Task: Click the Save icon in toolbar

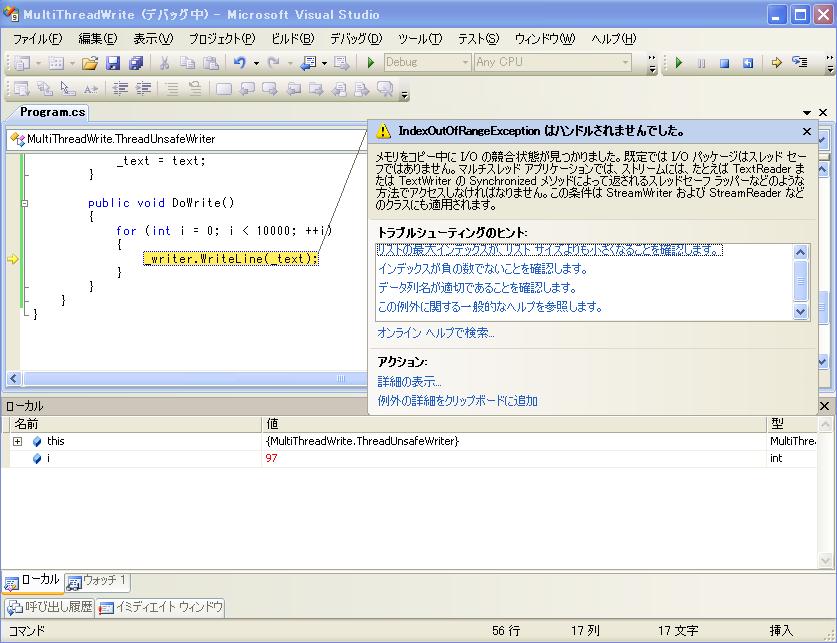Action: (113, 63)
